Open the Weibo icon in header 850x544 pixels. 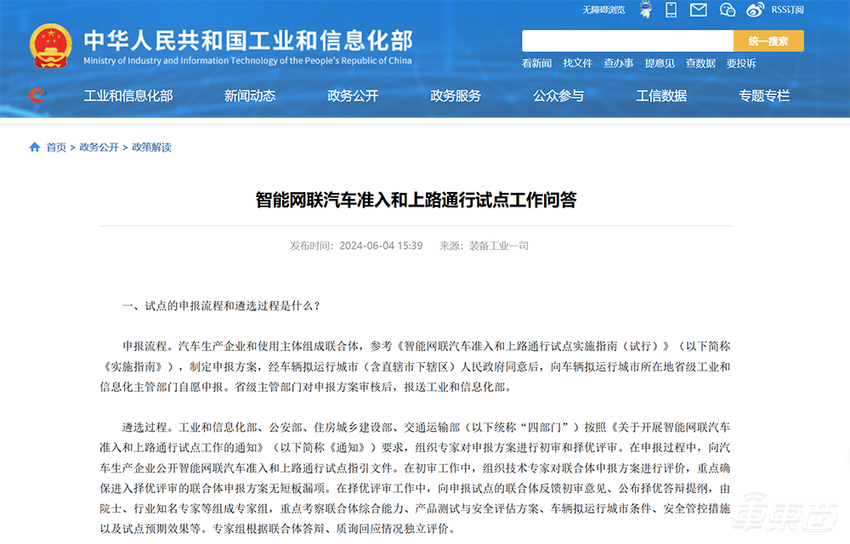pos(755,10)
